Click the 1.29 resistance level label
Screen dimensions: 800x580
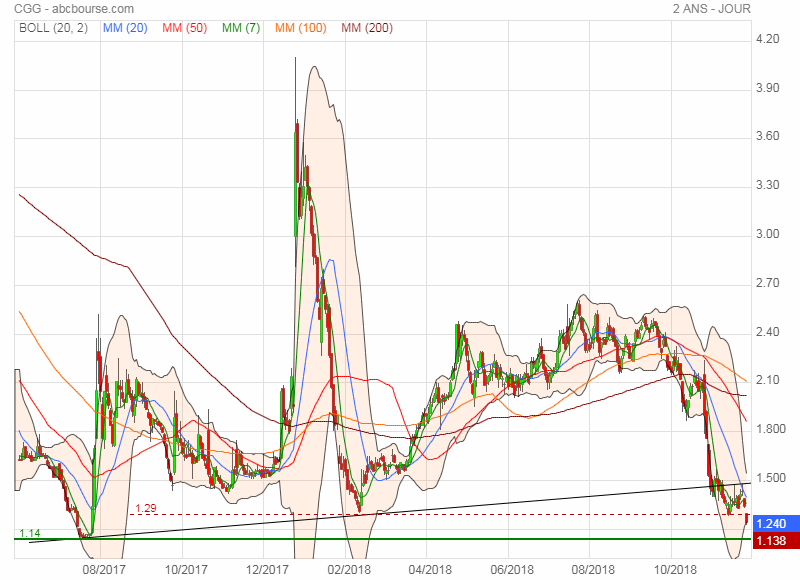pos(146,508)
